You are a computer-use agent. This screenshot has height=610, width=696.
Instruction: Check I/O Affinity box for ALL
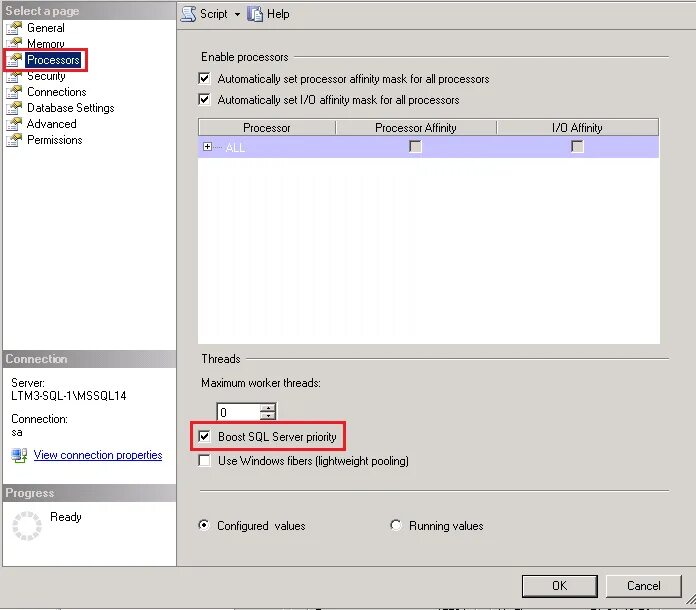click(577, 147)
